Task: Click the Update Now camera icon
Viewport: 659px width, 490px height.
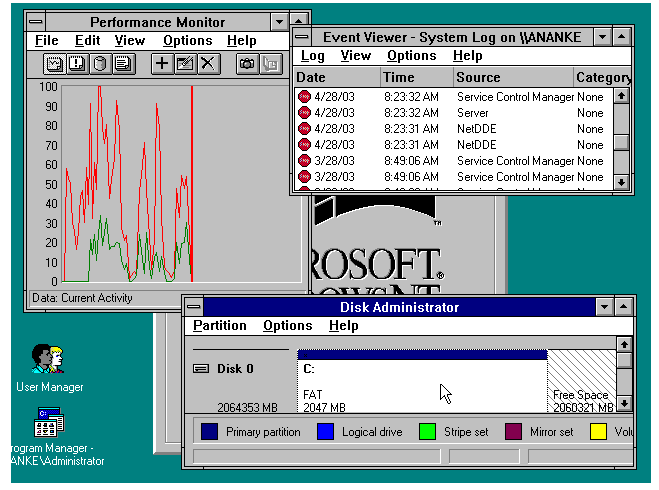Action: [x=246, y=64]
